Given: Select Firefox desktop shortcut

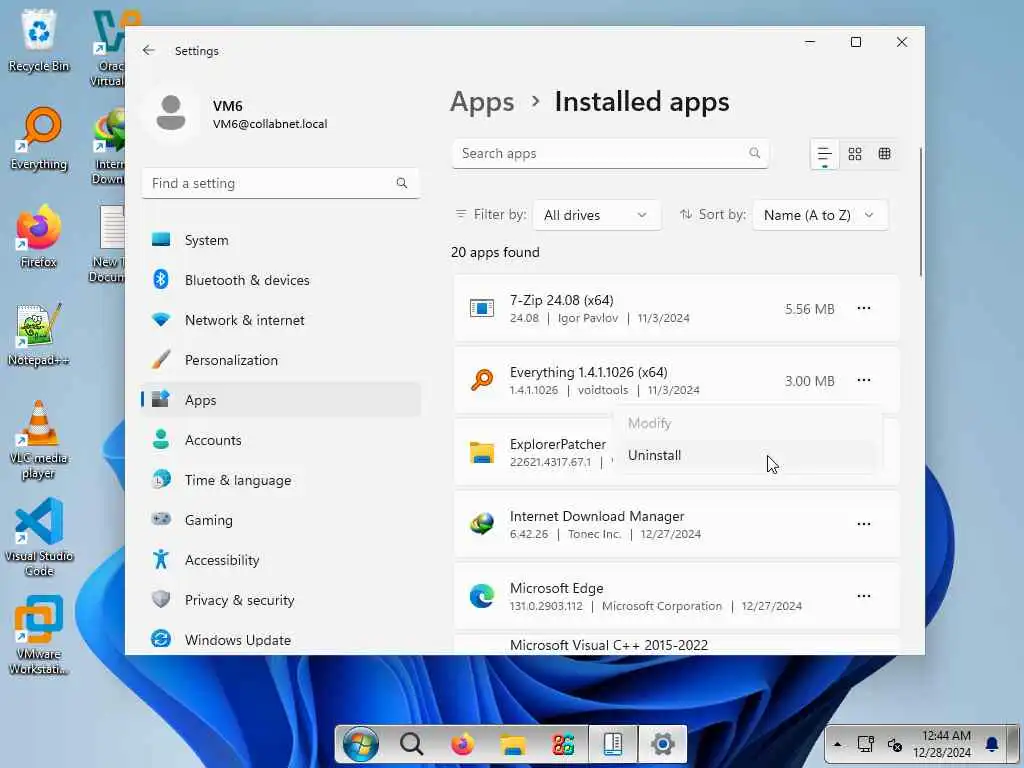Looking at the screenshot, I should coord(39,236).
